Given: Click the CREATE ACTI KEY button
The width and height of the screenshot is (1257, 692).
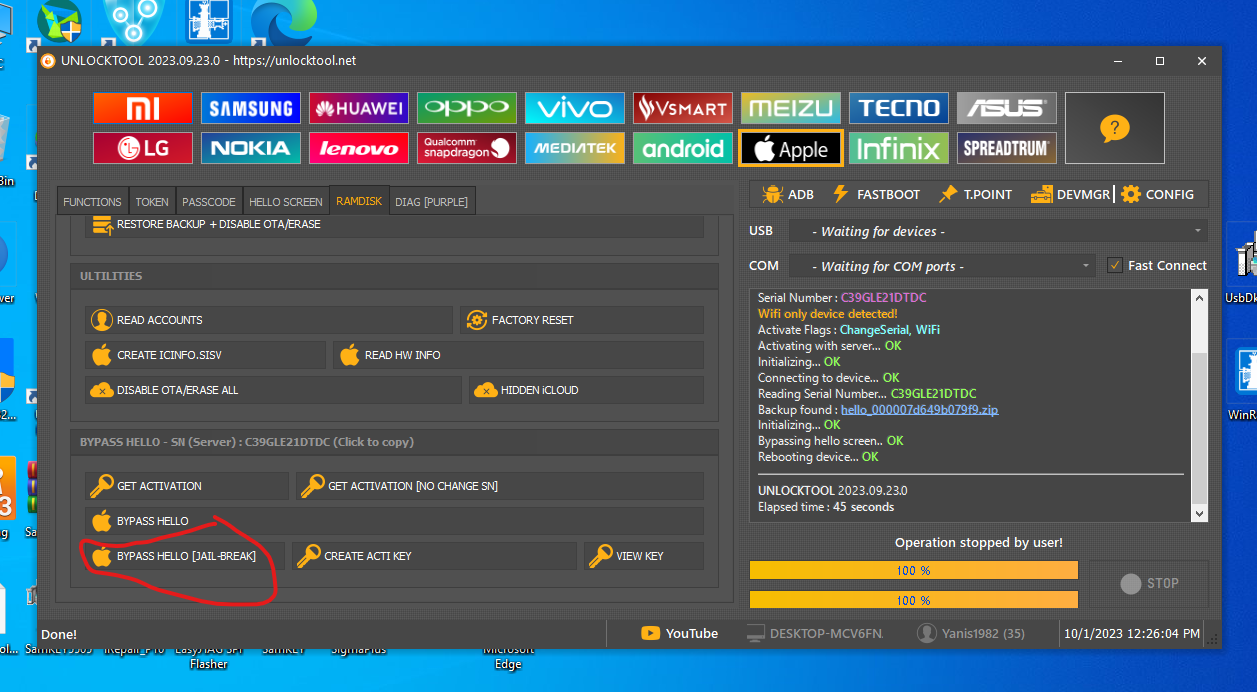Looking at the screenshot, I should click(x=435, y=556).
